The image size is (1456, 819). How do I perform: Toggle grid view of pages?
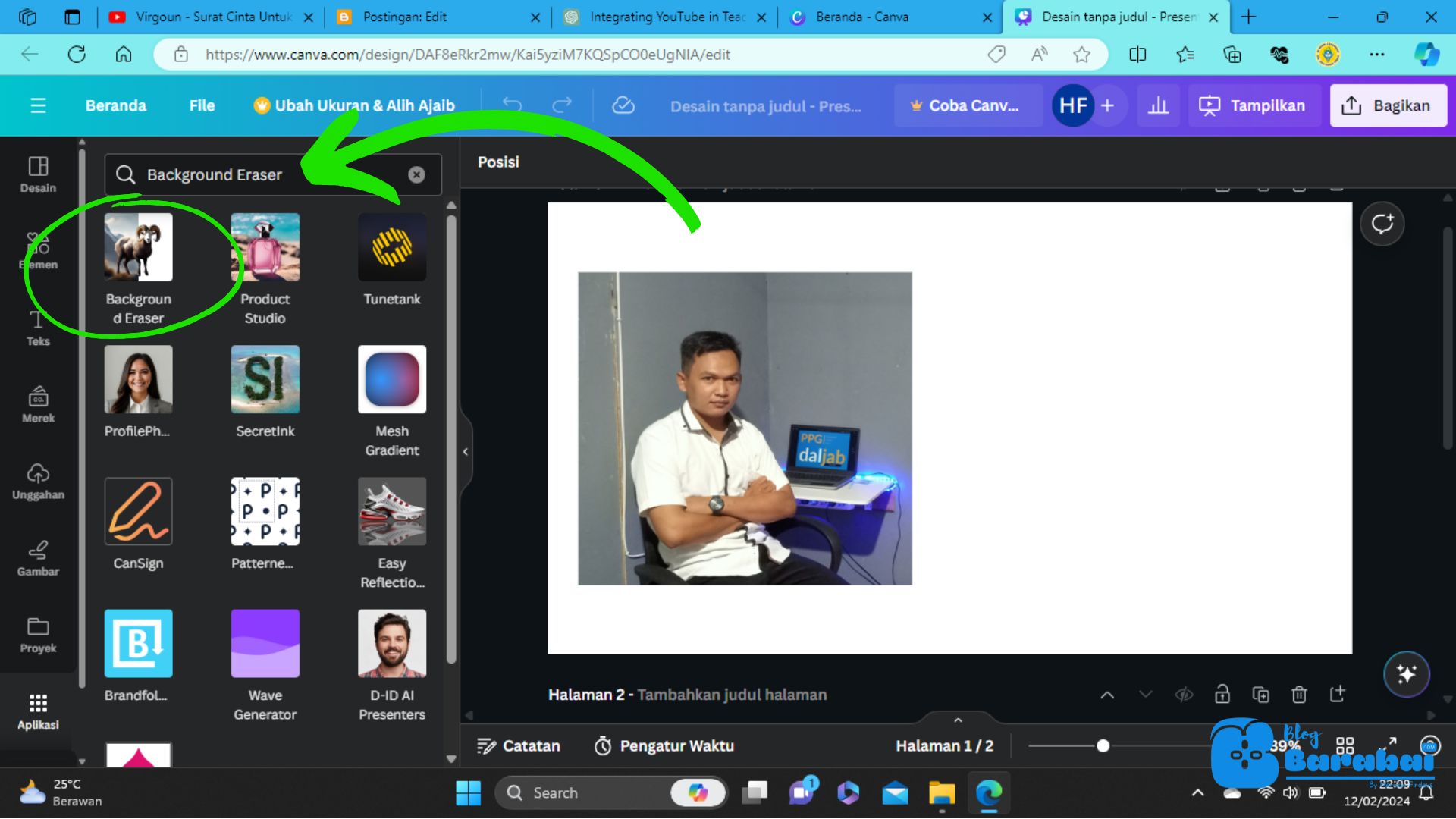(x=1345, y=746)
